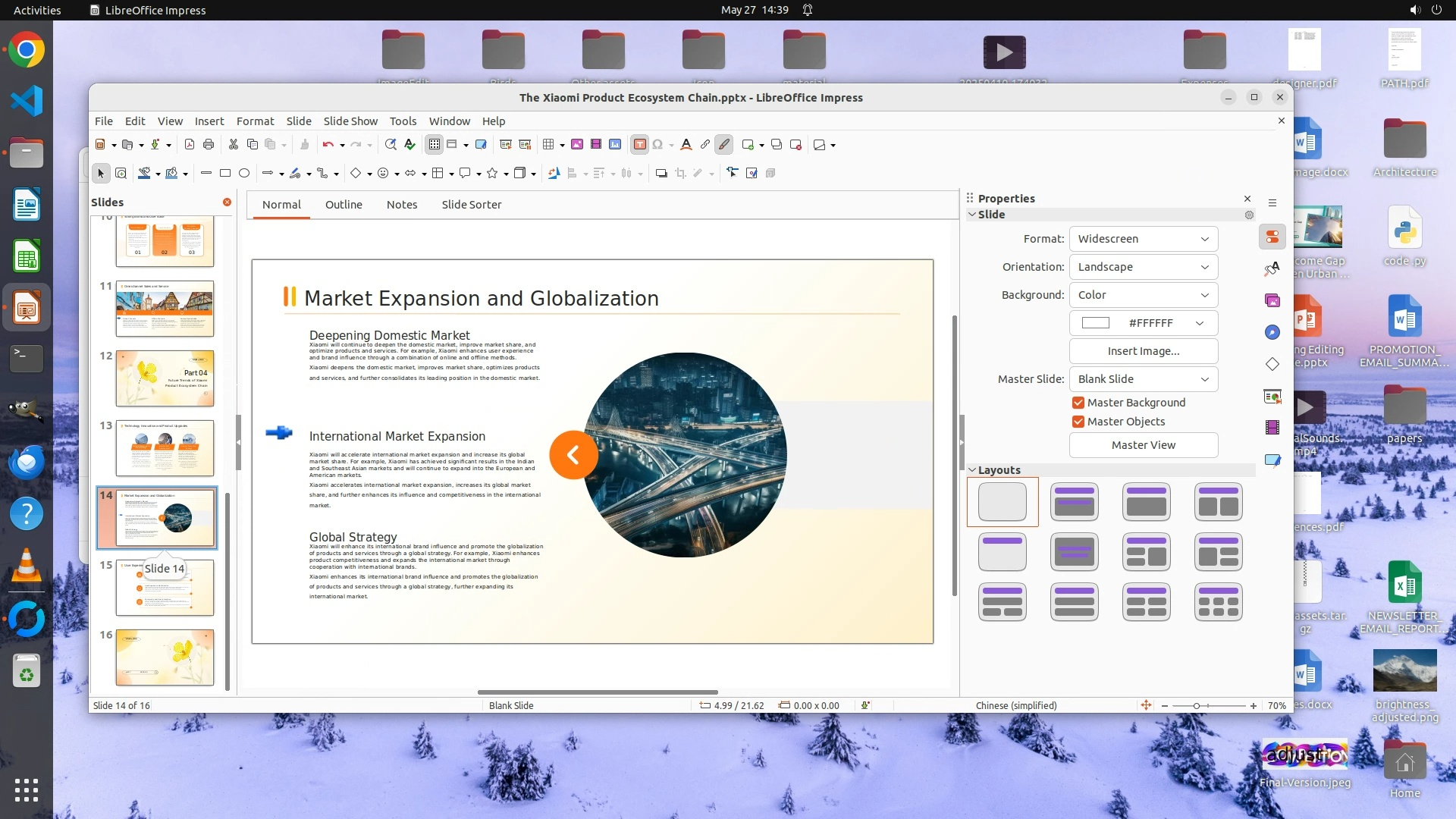Open the #FFFFFF background color picker
1456x819 pixels.
[1143, 323]
